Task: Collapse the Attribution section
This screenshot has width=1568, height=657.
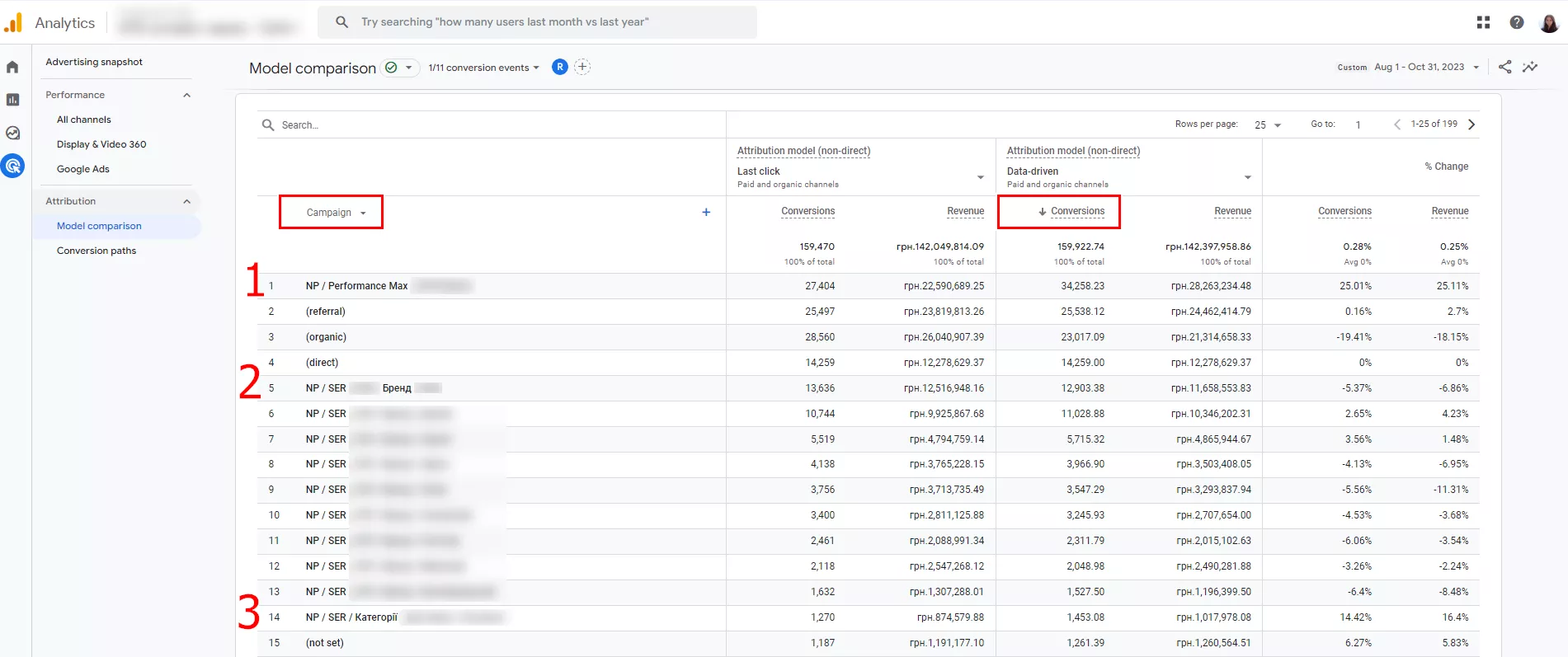Action: click(x=186, y=201)
